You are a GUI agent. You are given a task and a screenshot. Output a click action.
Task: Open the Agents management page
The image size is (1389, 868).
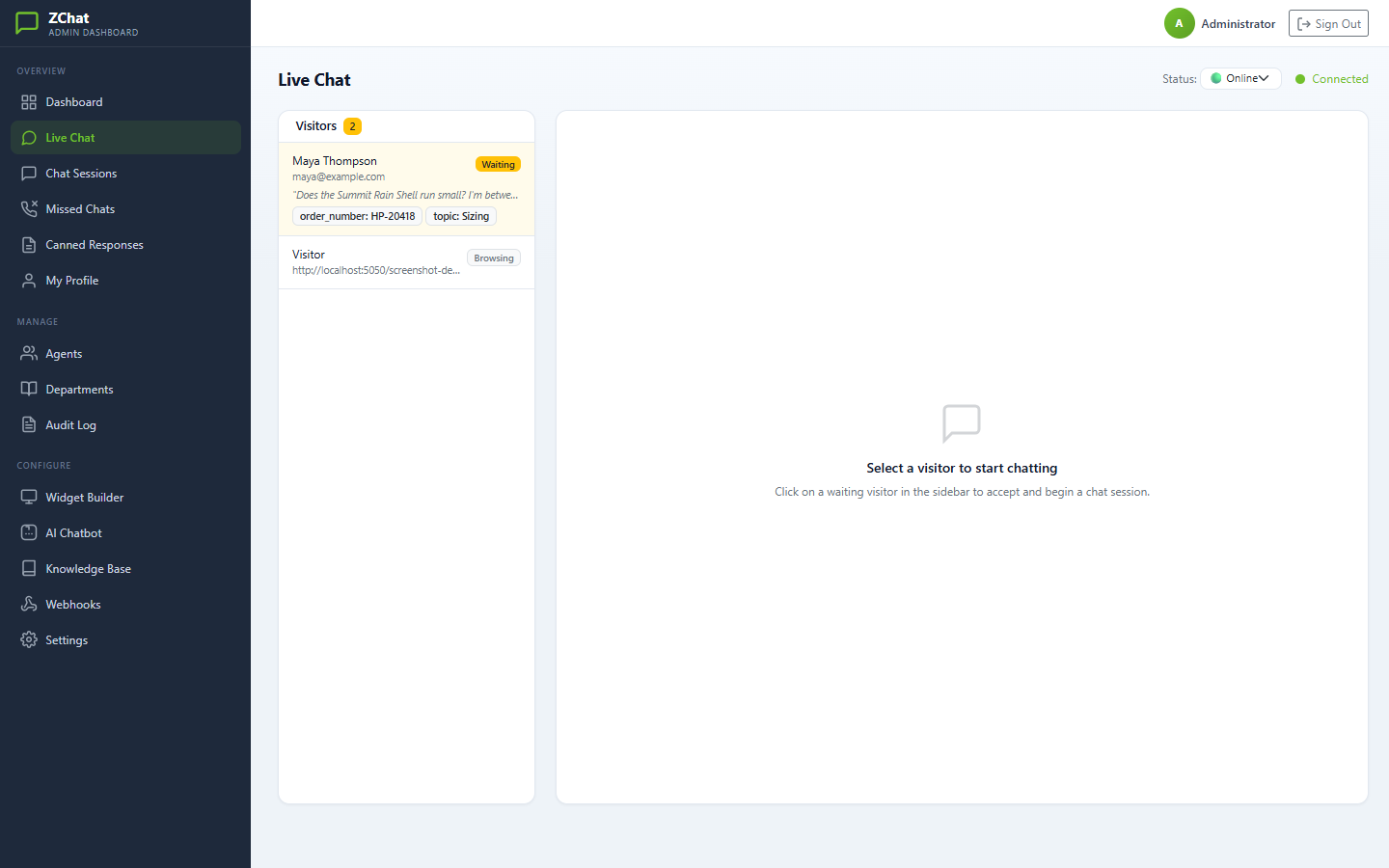tap(125, 354)
